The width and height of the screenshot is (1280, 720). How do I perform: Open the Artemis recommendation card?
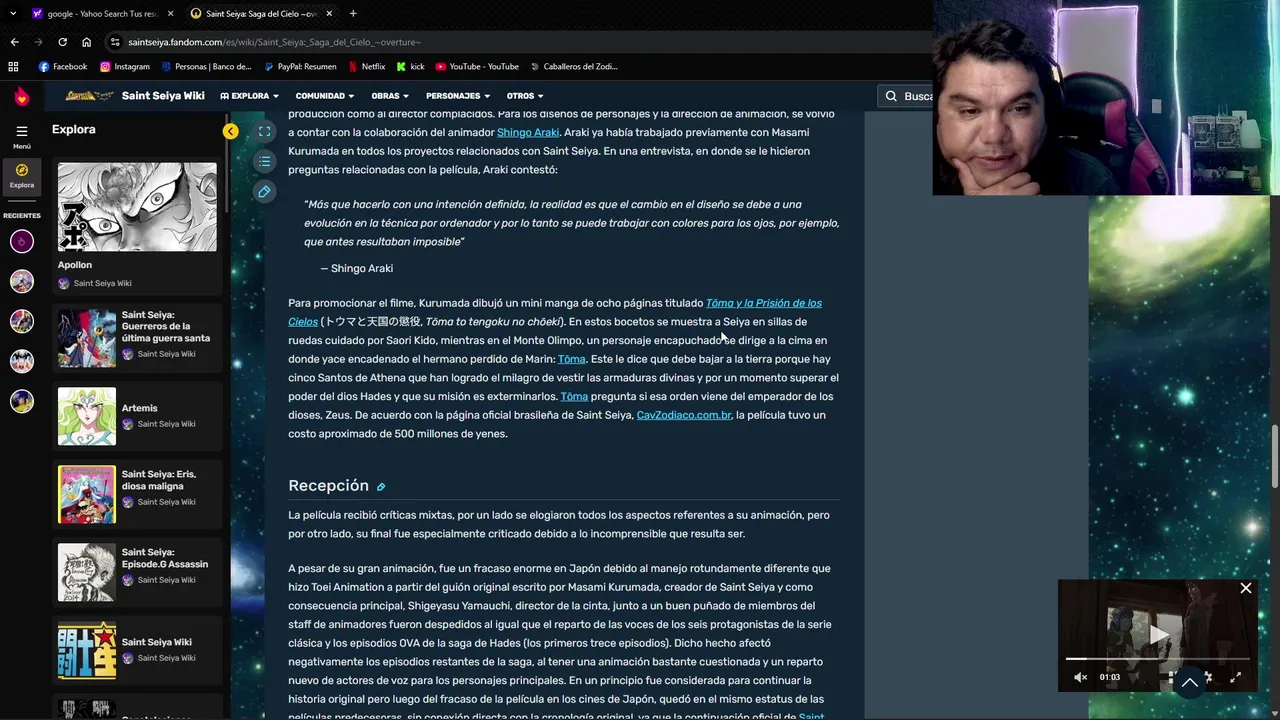137,416
